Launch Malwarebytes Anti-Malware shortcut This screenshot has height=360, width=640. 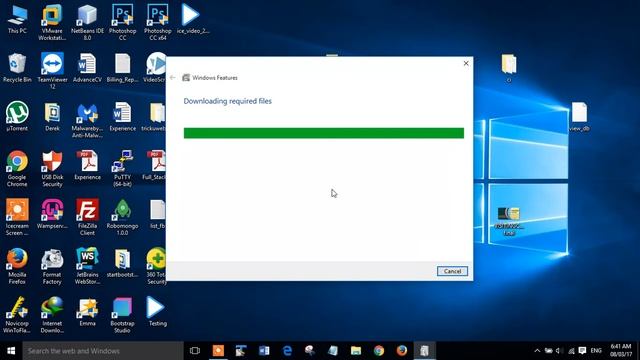pos(87,120)
